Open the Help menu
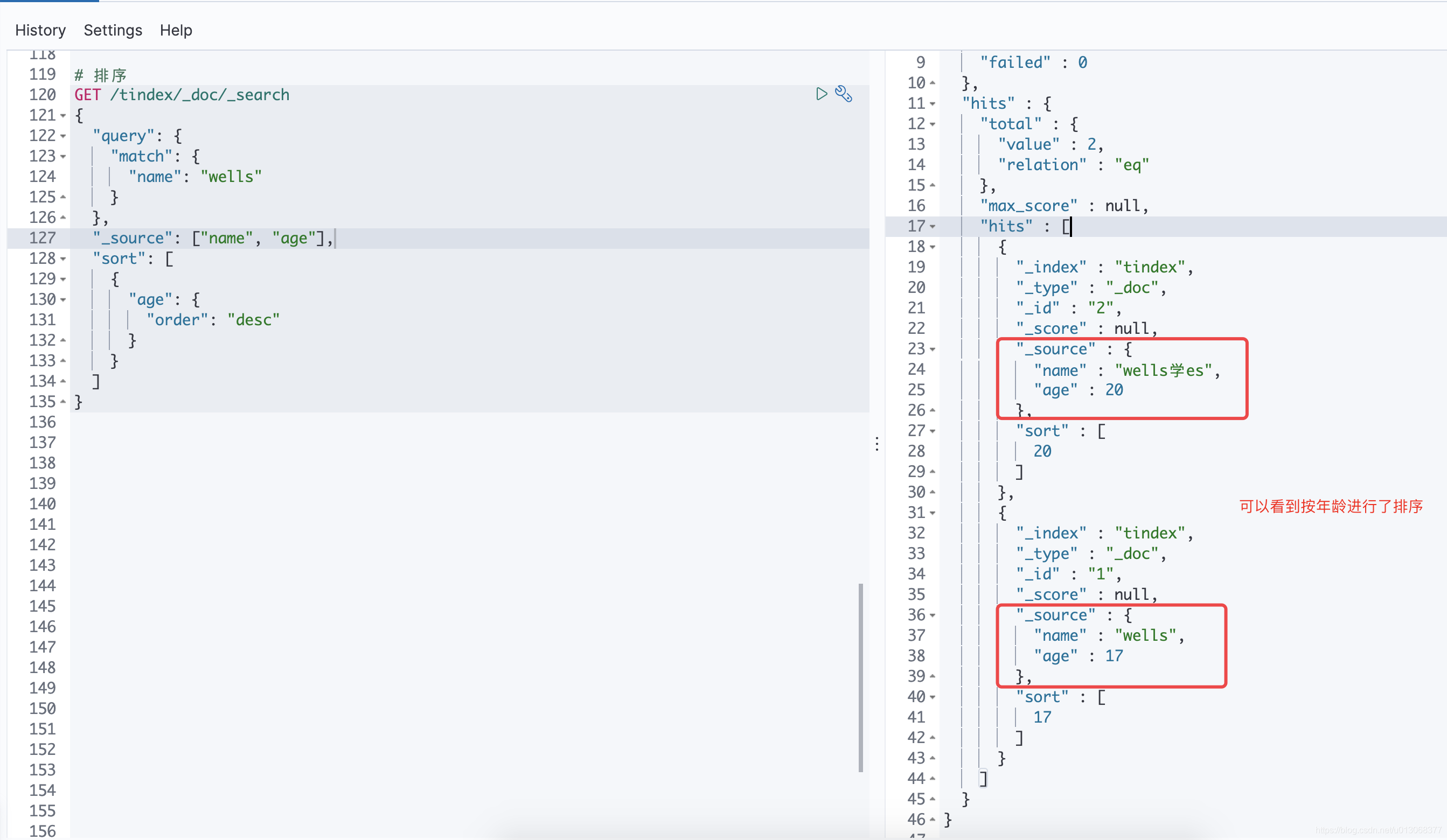 (x=176, y=30)
